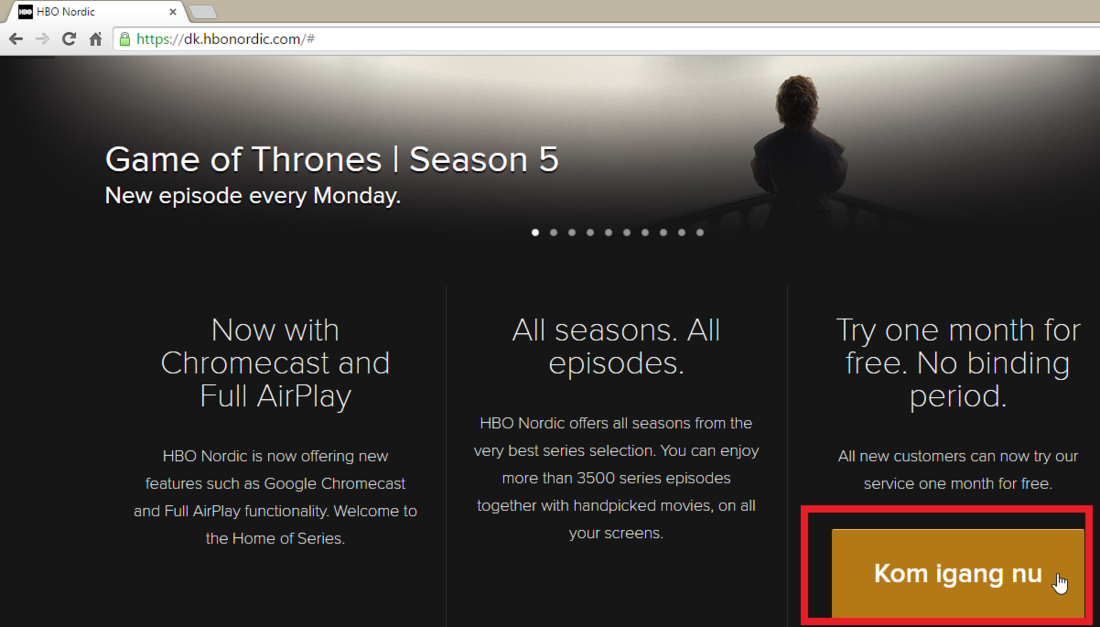This screenshot has height=627, width=1100.
Task: Select the HBO Nordic tab
Action: pyautogui.click(x=95, y=12)
